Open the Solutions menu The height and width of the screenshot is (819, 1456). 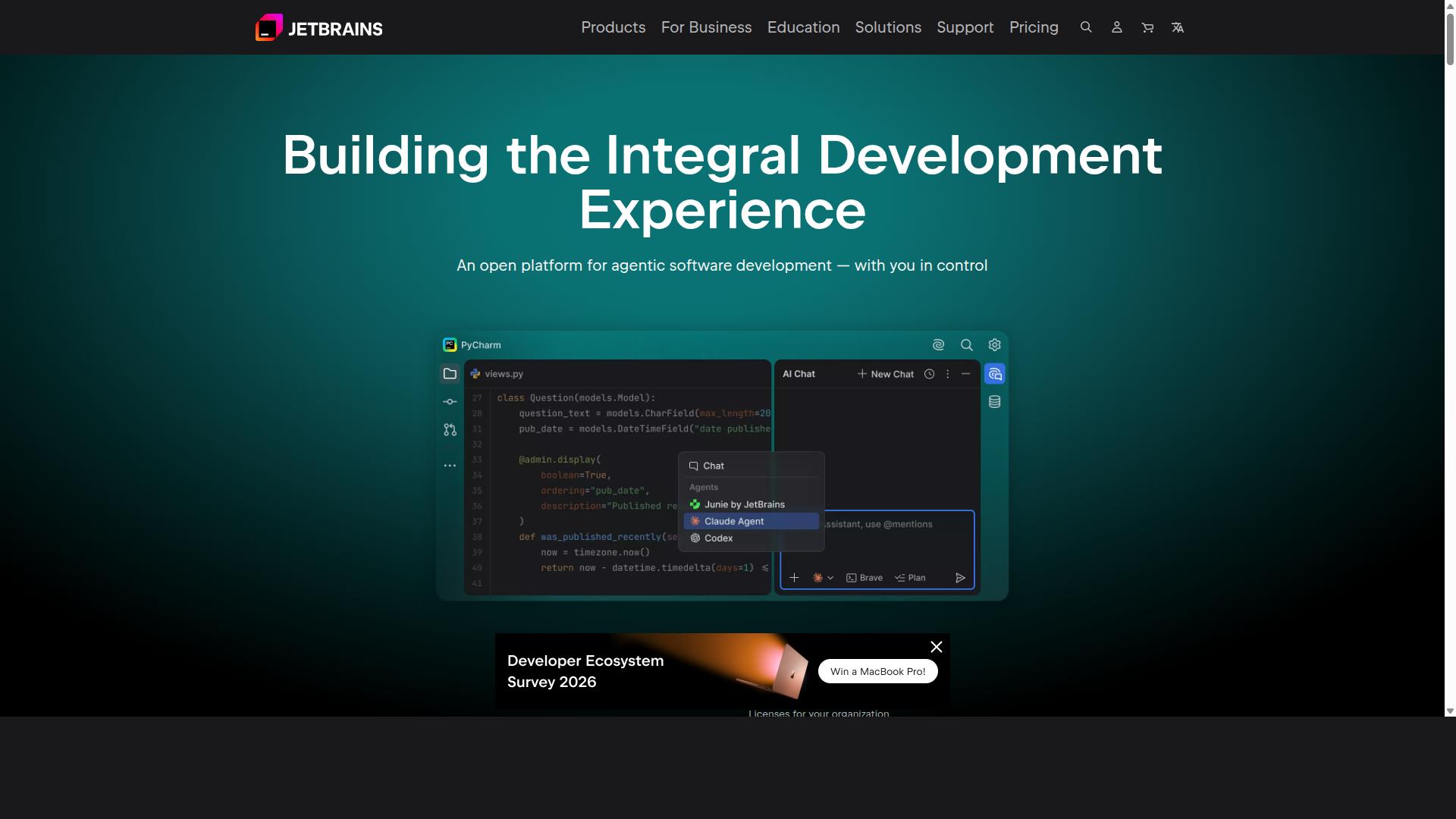click(x=888, y=27)
